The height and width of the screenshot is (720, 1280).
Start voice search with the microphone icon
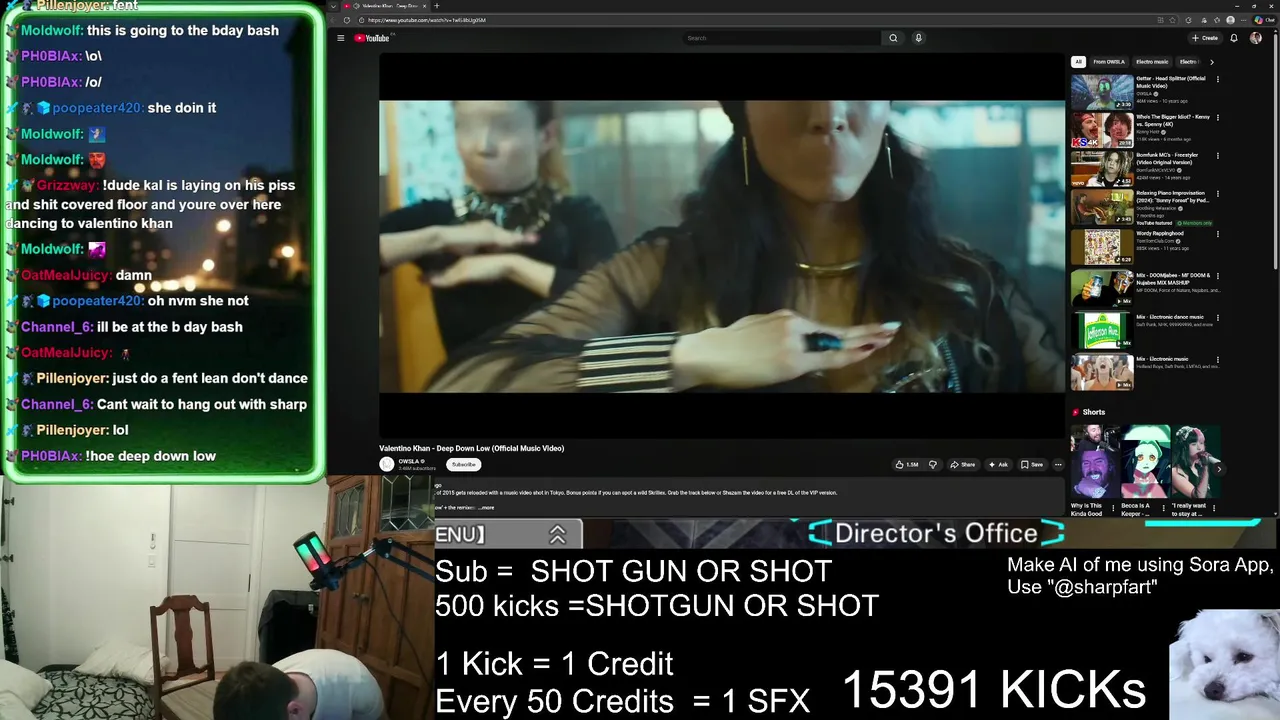coord(918,38)
